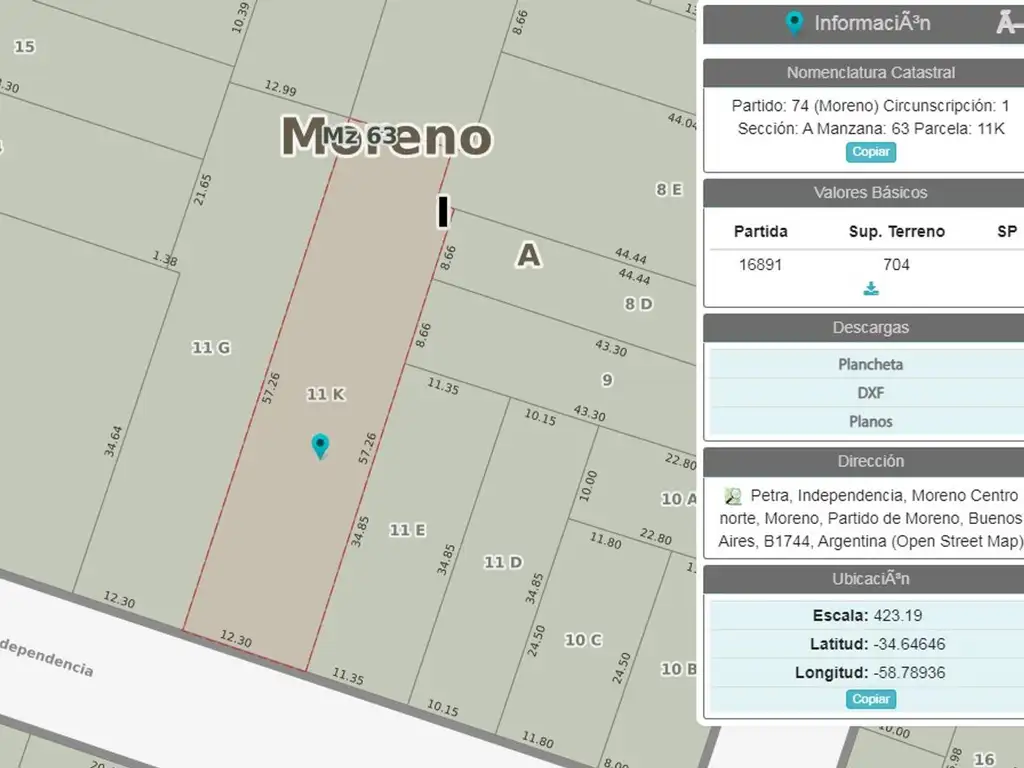1024x768 pixels.
Task: Select parcel 11 E on the map
Action: pyautogui.click(x=407, y=530)
